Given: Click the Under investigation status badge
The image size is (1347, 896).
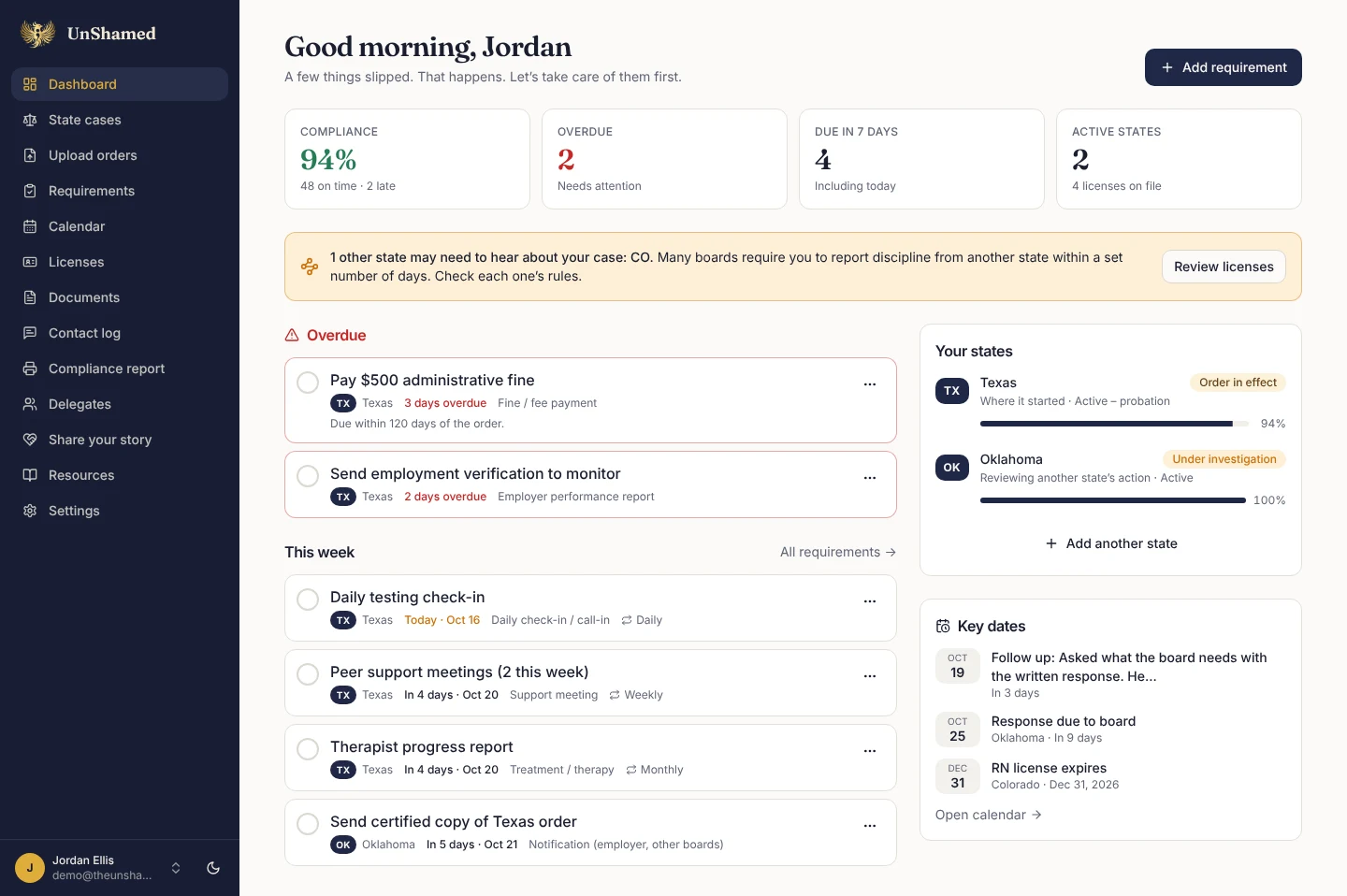Looking at the screenshot, I should [x=1224, y=459].
